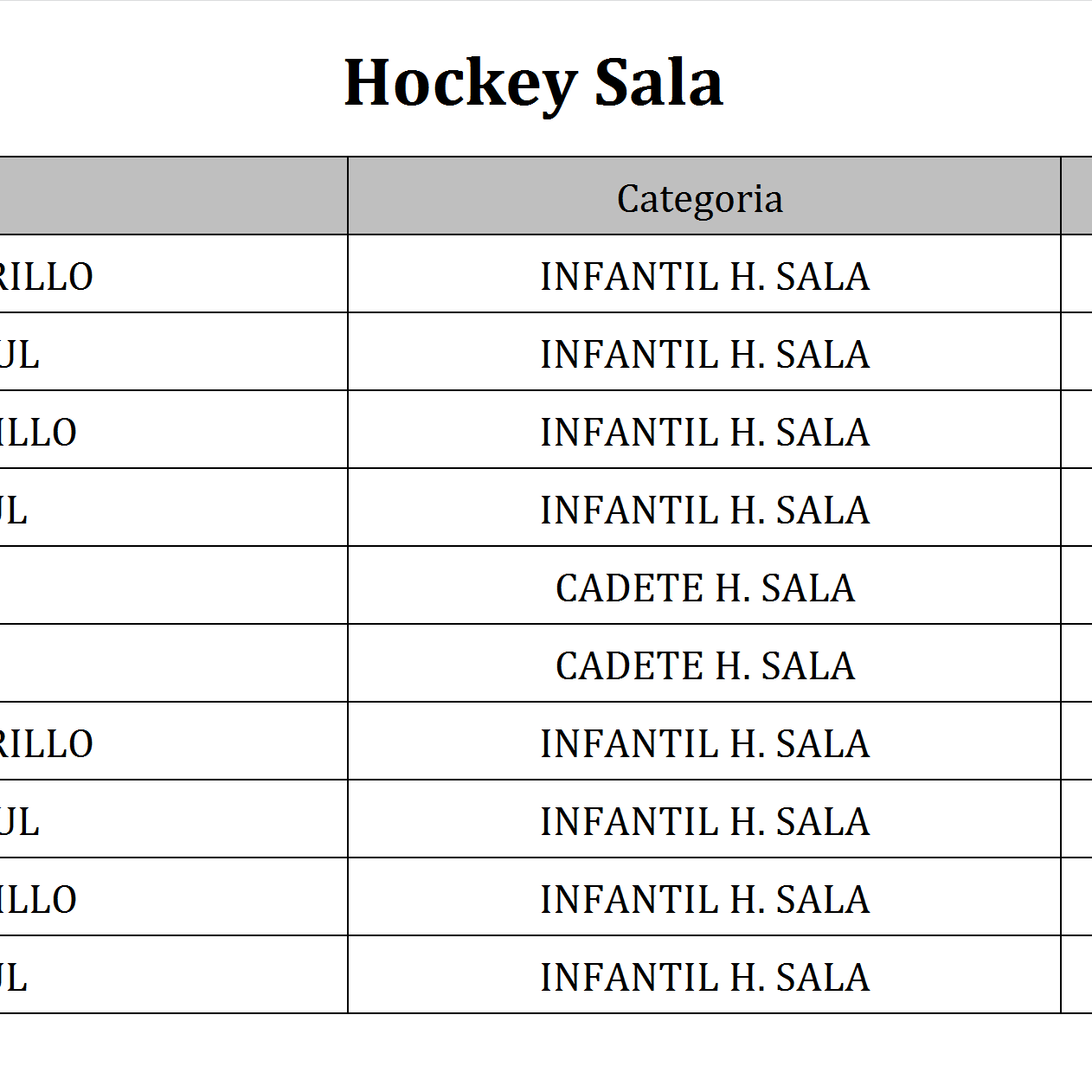Select the last row's INFANTIL H. SALA cell
1092x1092 pixels.
[704, 978]
